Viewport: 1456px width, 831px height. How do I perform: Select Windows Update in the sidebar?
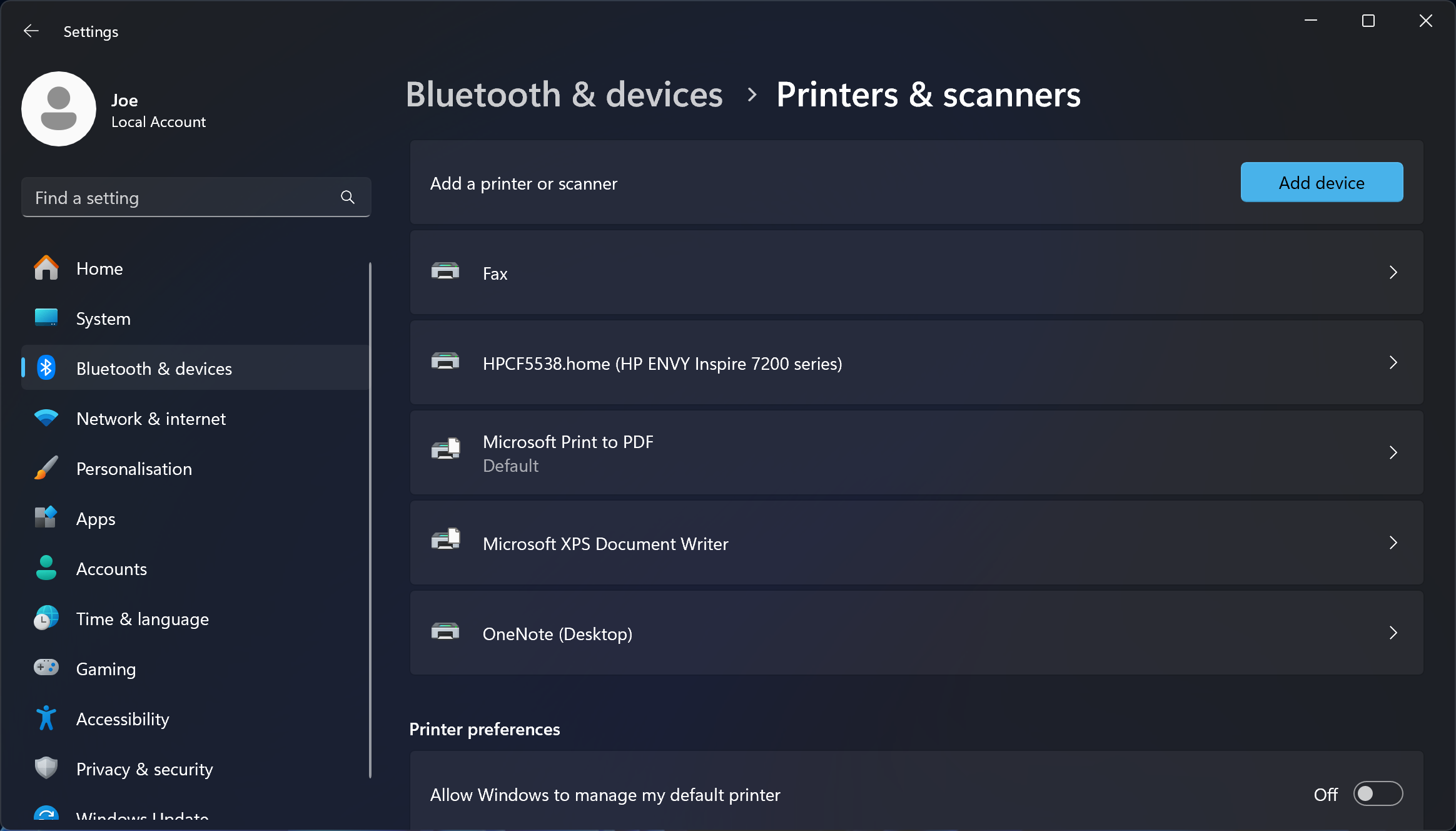coord(141,817)
